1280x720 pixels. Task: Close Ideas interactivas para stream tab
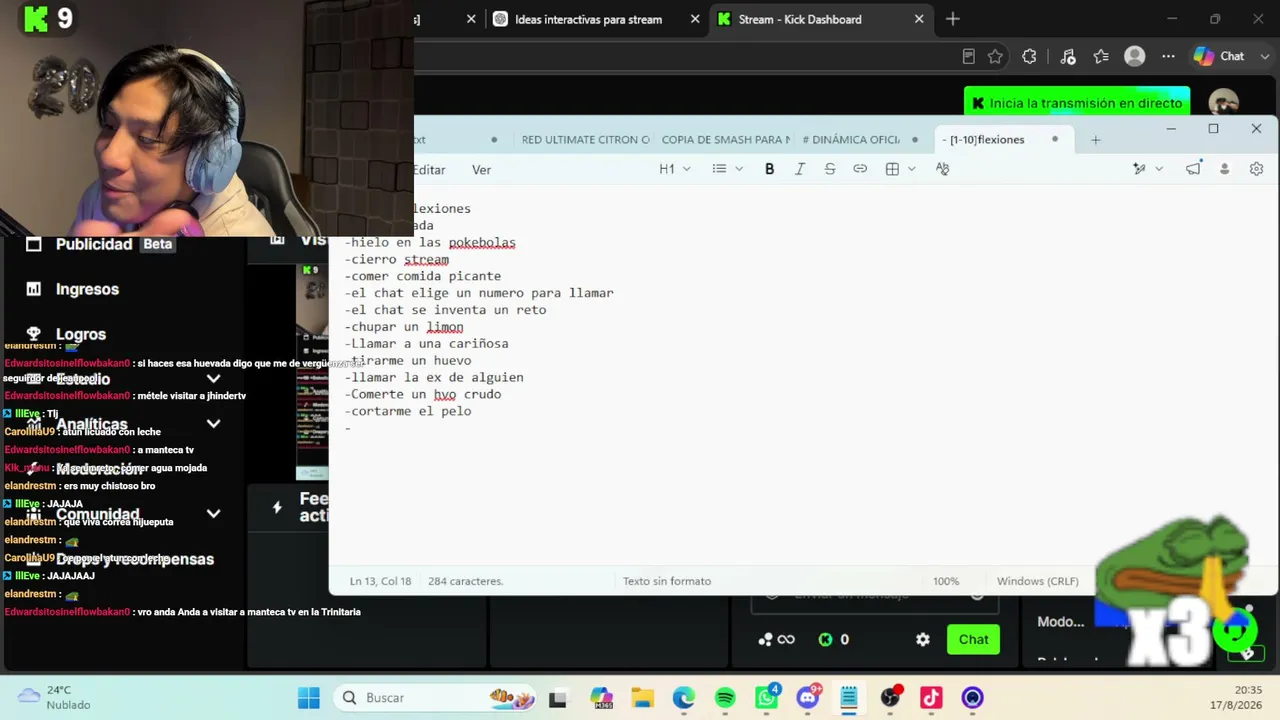pyautogui.click(x=695, y=19)
